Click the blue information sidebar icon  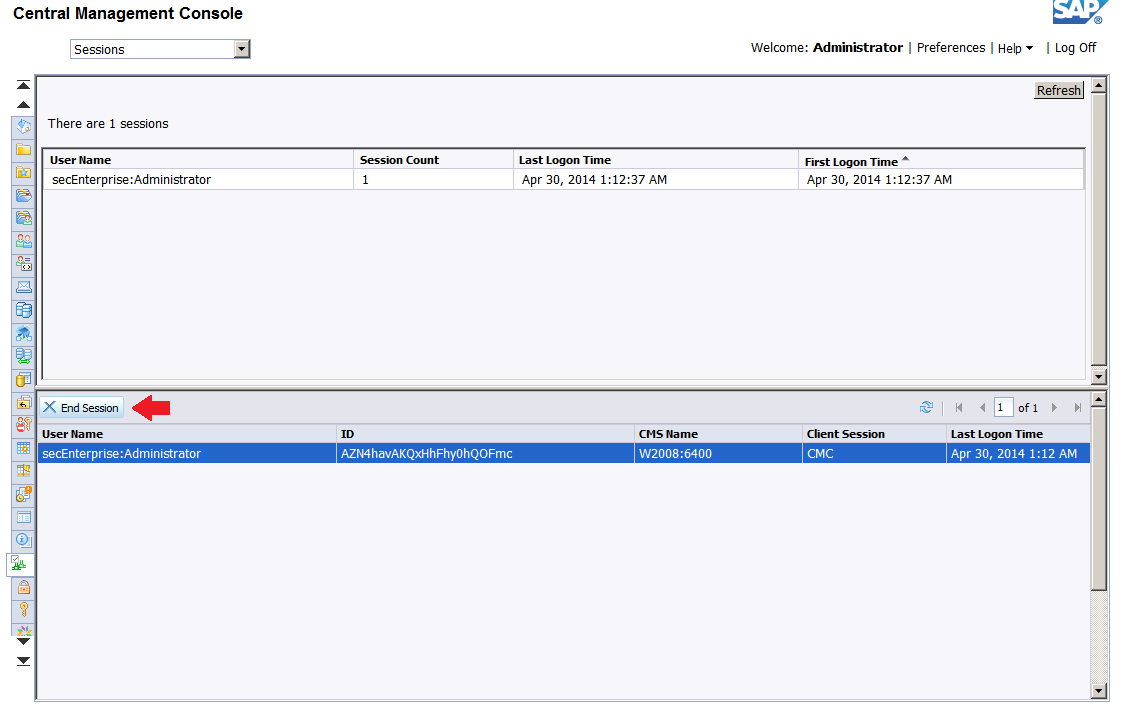23,540
